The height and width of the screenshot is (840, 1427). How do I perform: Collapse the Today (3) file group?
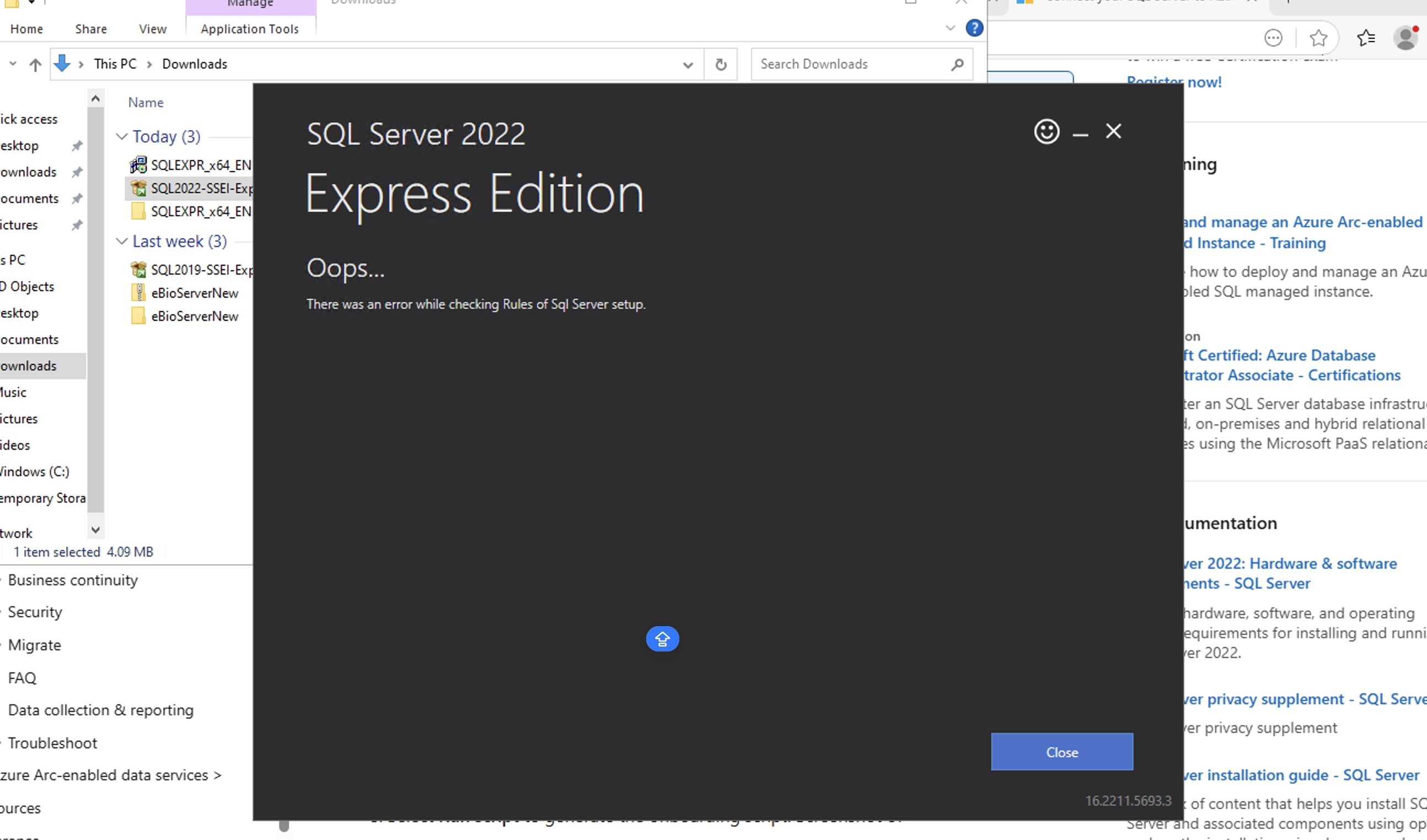pyautogui.click(x=121, y=136)
